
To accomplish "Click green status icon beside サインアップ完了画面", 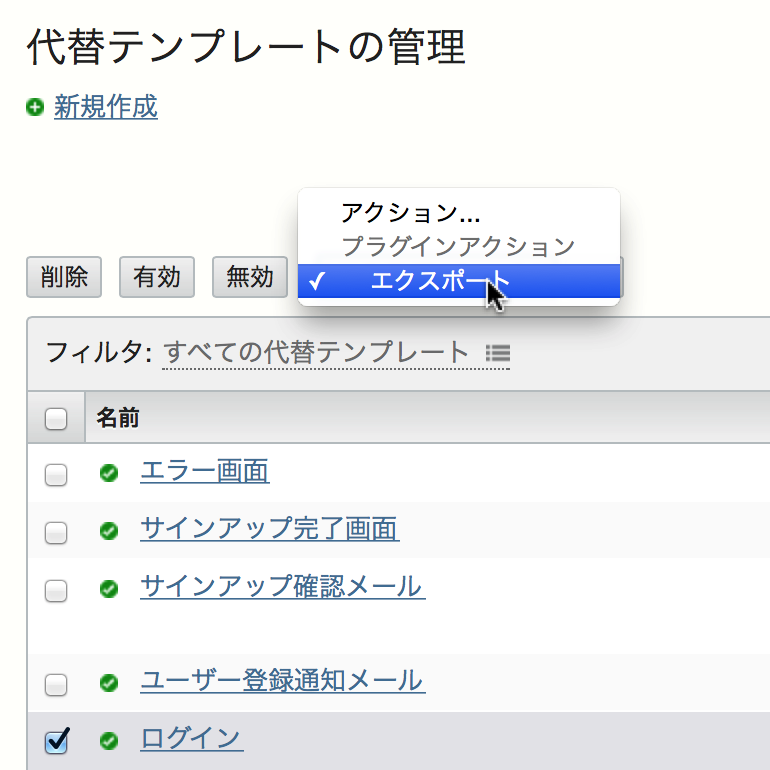I will (109, 531).
